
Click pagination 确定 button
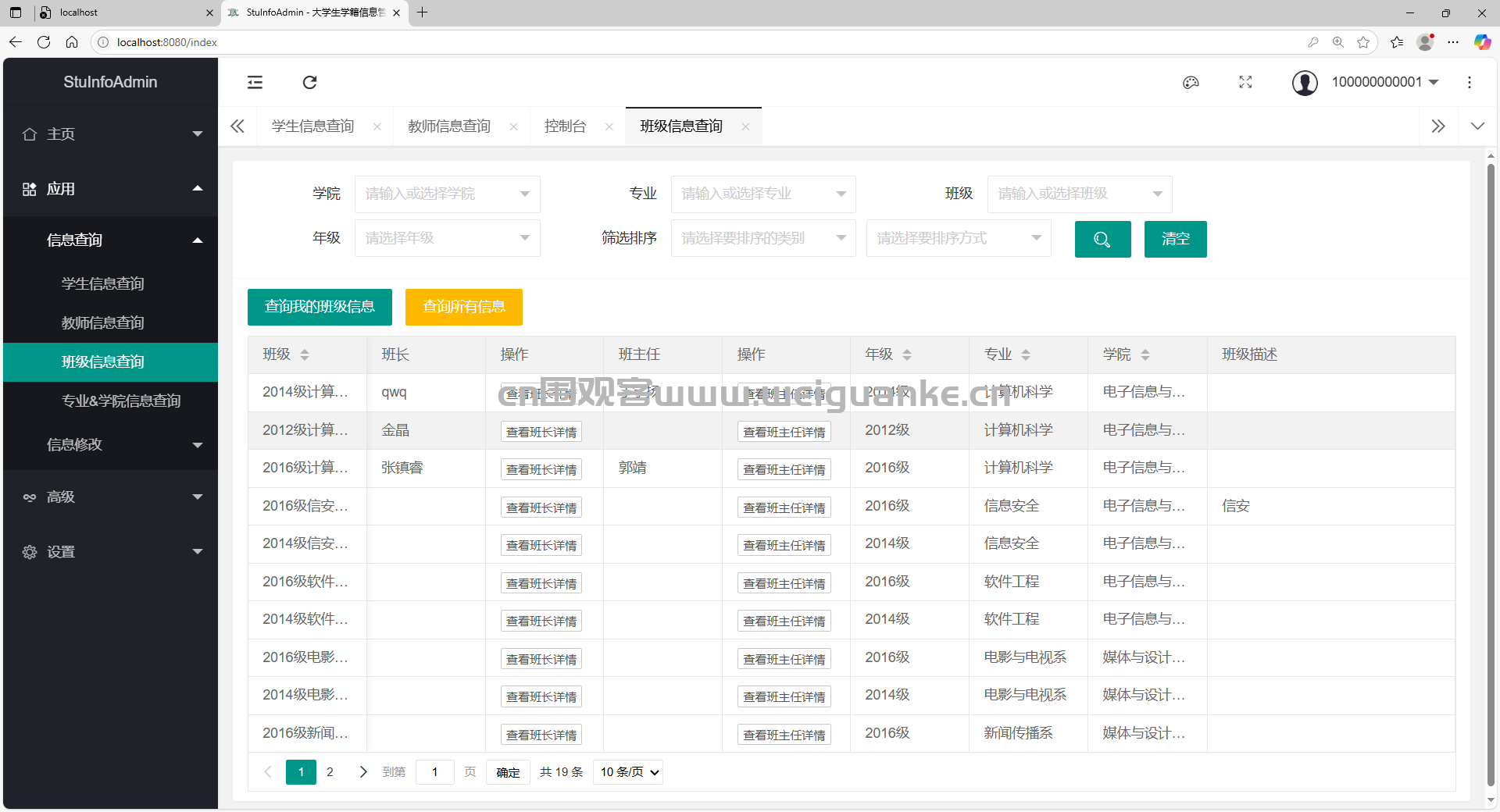click(508, 771)
